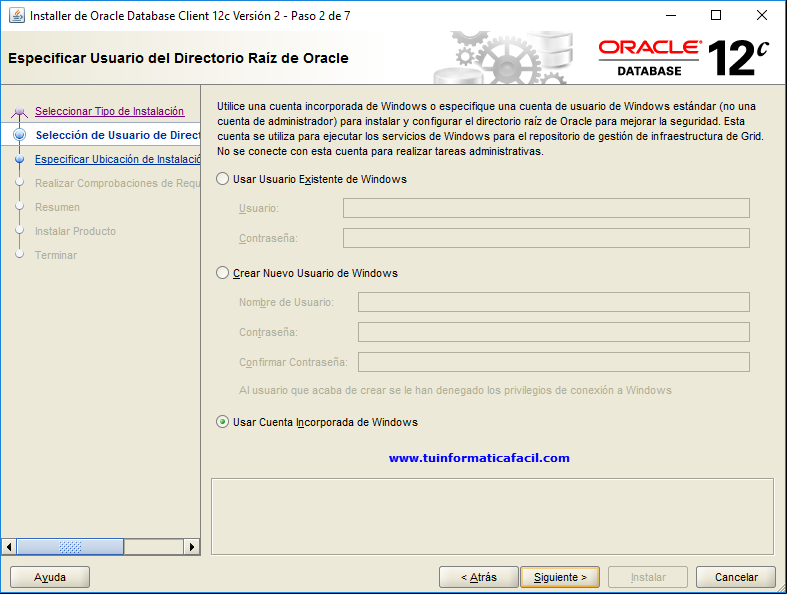Open the Seleccionar Tipo de Instalación step
Viewport: 787px width, 594px height.
[109, 111]
